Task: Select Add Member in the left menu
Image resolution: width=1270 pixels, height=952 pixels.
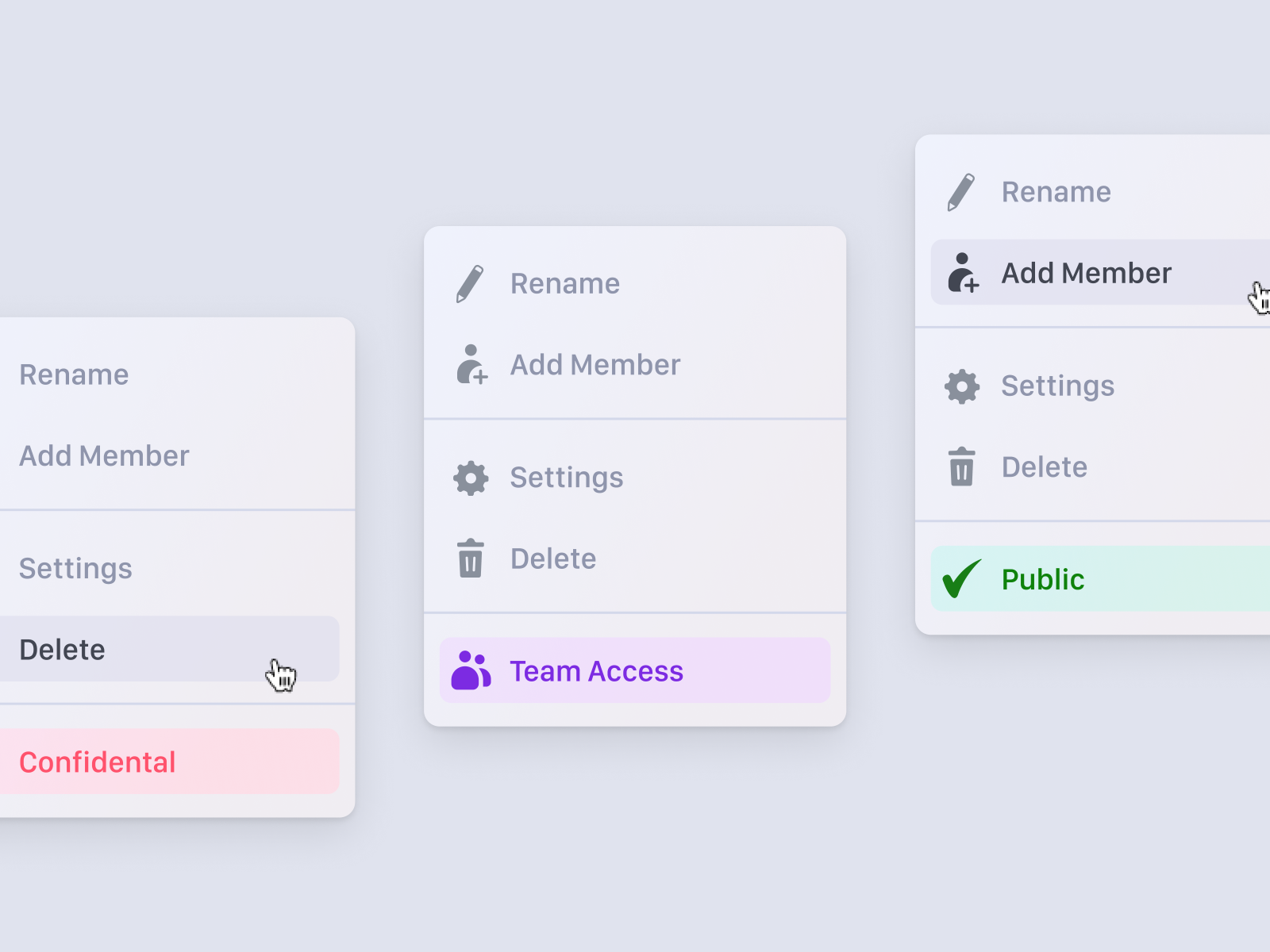Action: (104, 456)
